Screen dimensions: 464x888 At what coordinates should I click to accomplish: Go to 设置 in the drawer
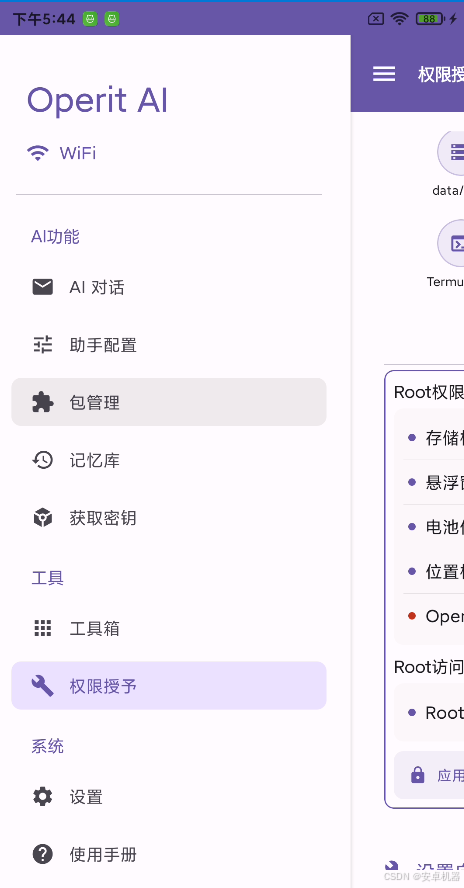[169, 797]
